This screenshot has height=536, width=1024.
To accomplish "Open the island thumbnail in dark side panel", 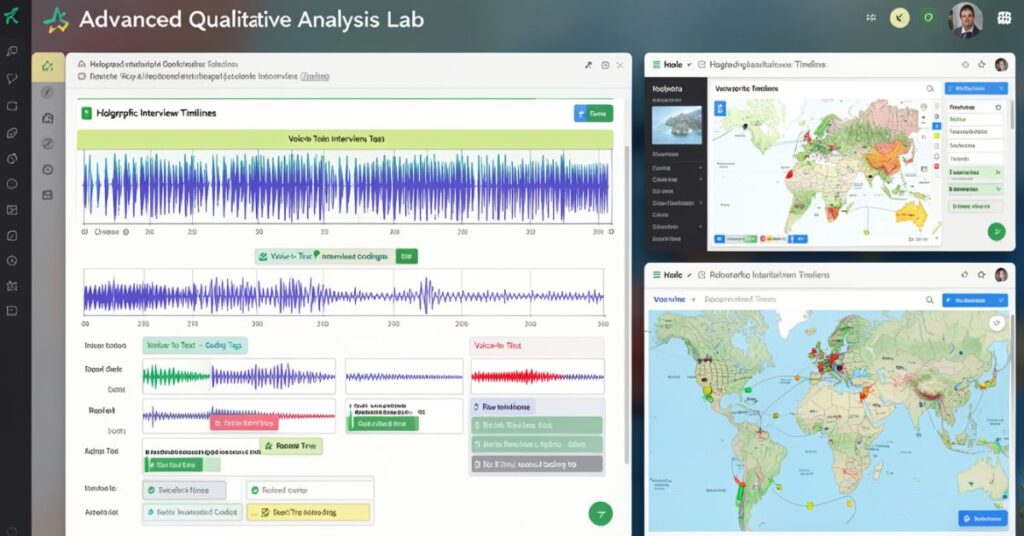I will pos(677,125).
